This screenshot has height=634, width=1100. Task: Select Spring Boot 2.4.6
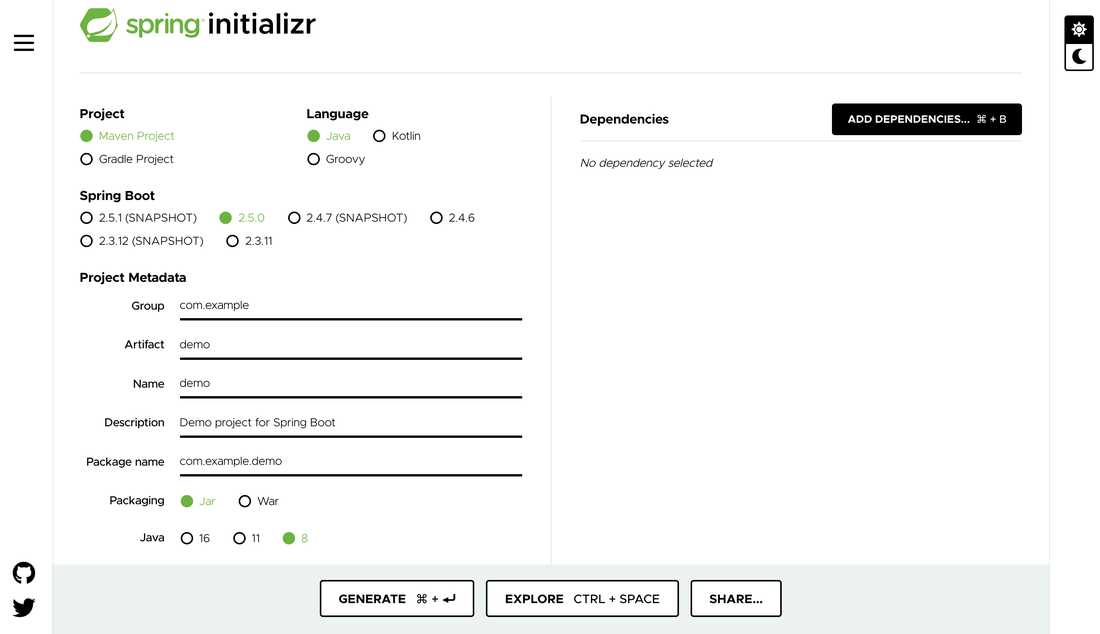[x=452, y=218]
